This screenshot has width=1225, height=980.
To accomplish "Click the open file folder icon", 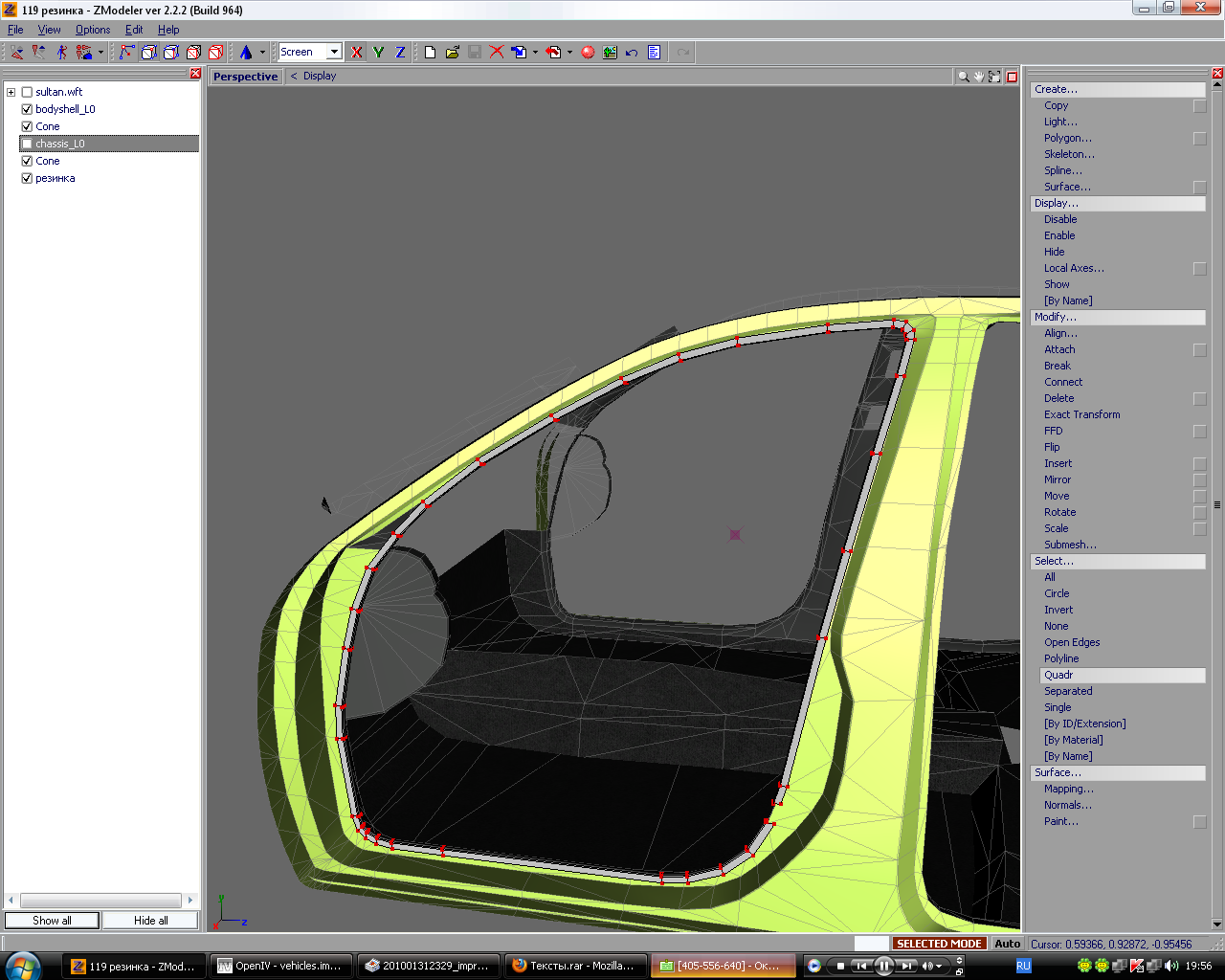I will point(453,53).
